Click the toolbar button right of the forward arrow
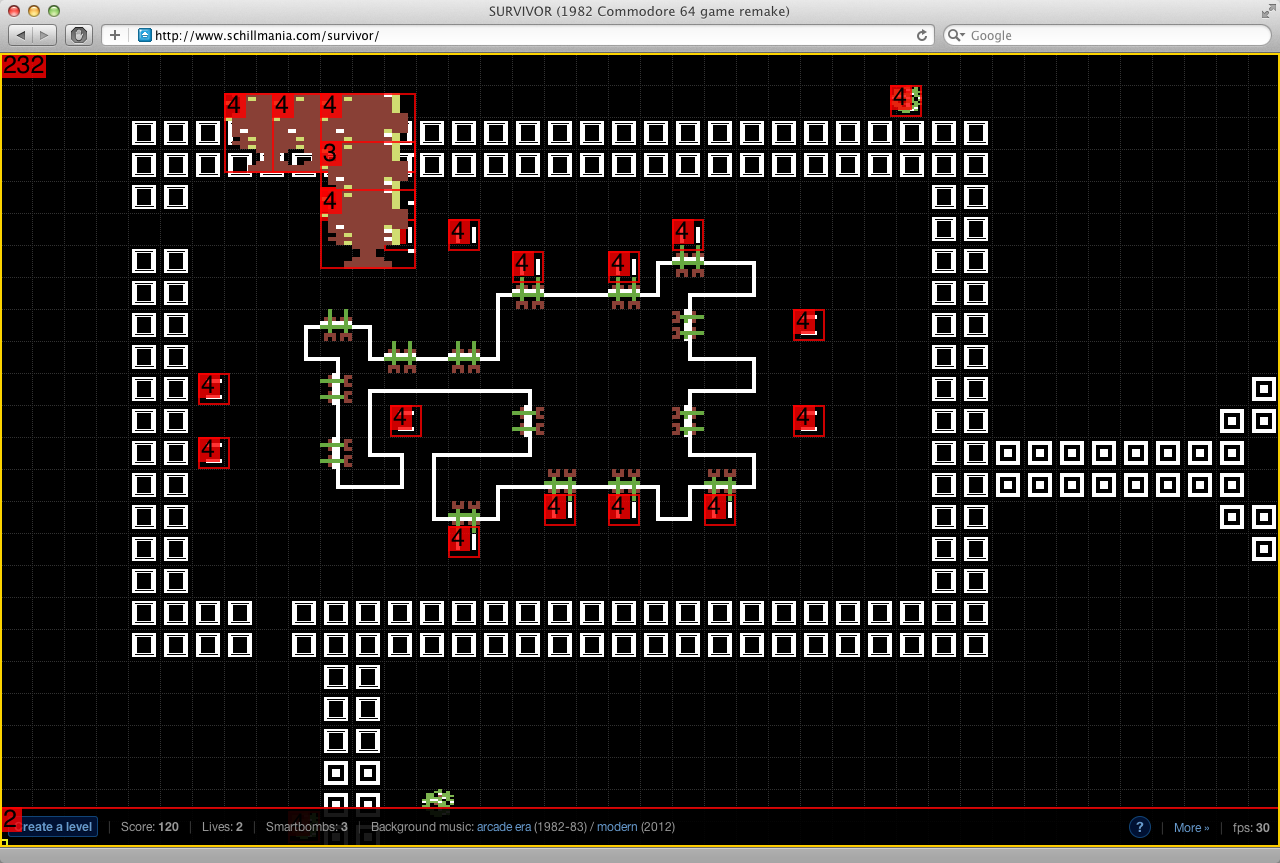The height and width of the screenshot is (863, 1280). coord(78,35)
